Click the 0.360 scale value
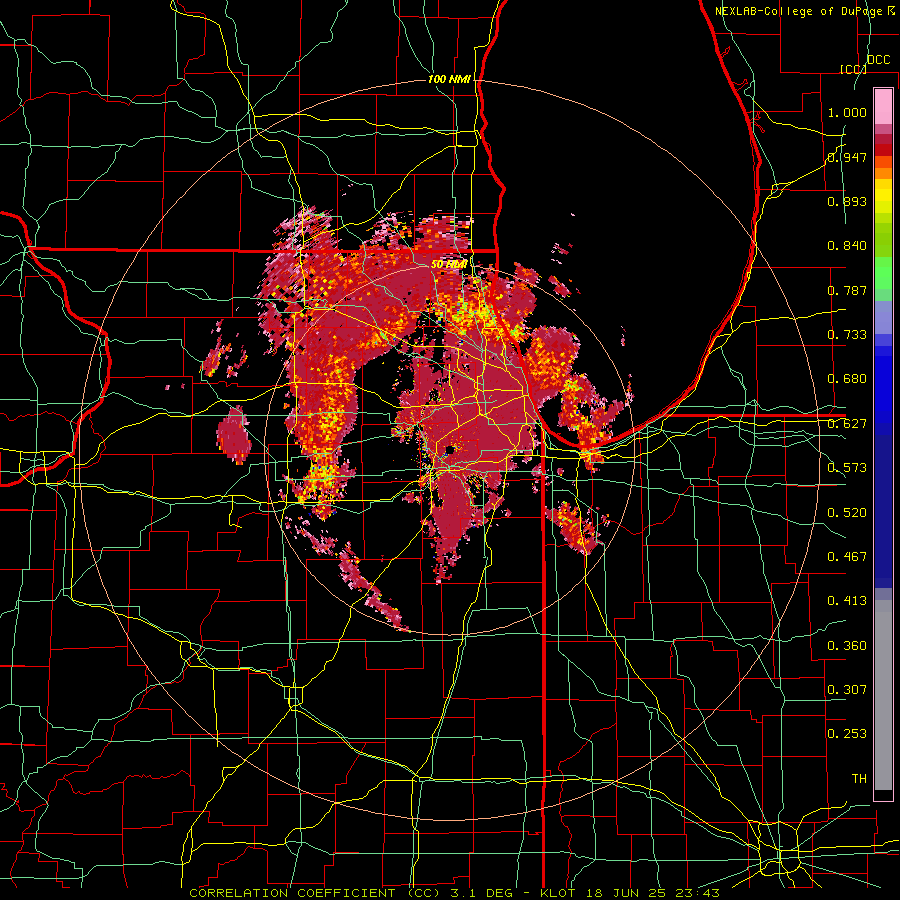 (x=847, y=646)
